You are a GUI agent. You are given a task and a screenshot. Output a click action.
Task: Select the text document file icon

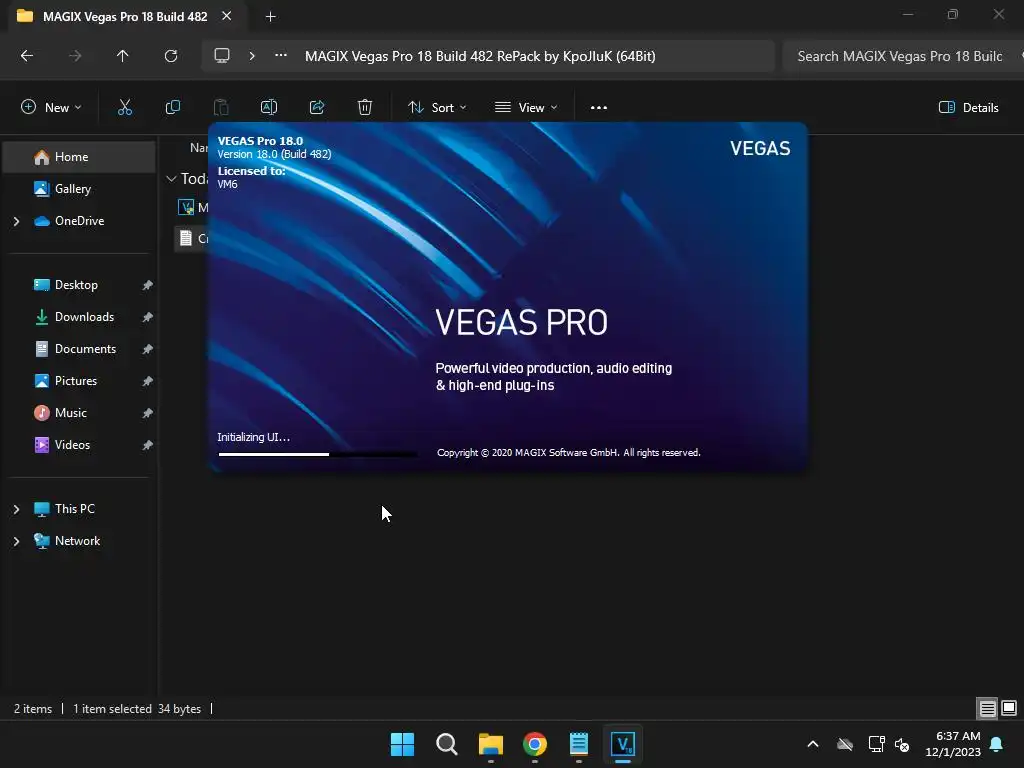186,238
